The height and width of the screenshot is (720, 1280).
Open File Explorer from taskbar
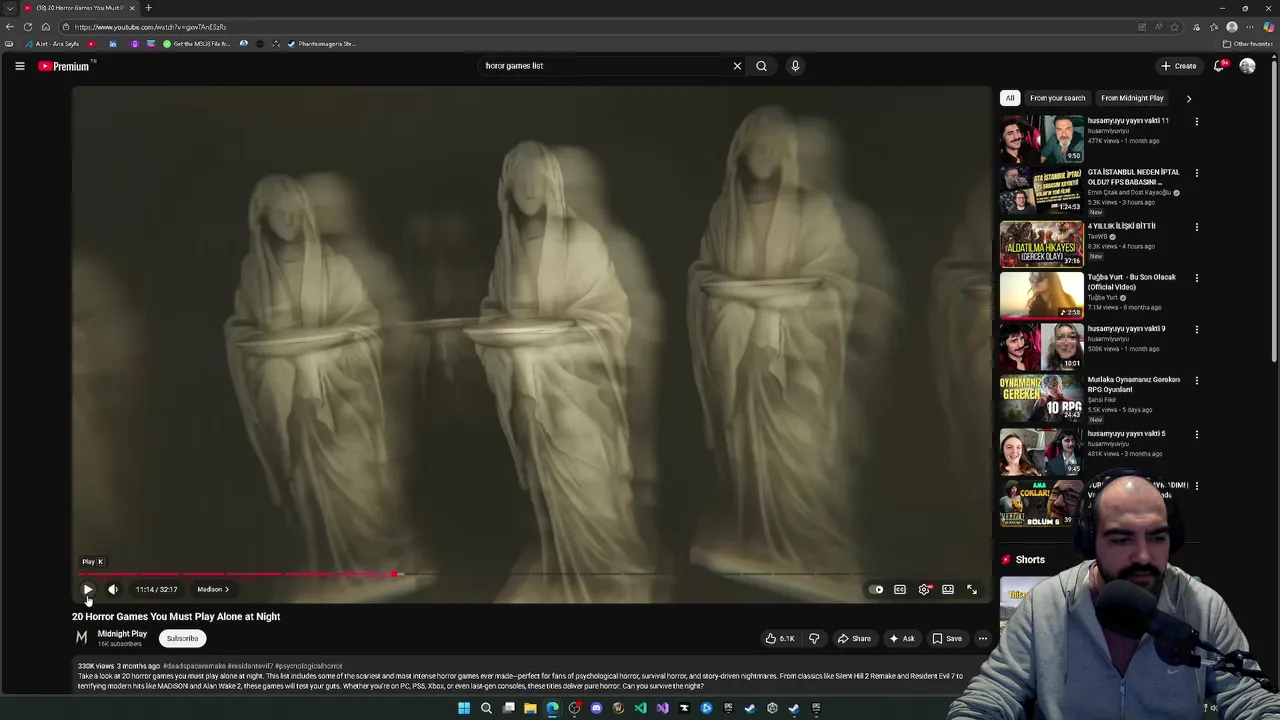tap(530, 708)
